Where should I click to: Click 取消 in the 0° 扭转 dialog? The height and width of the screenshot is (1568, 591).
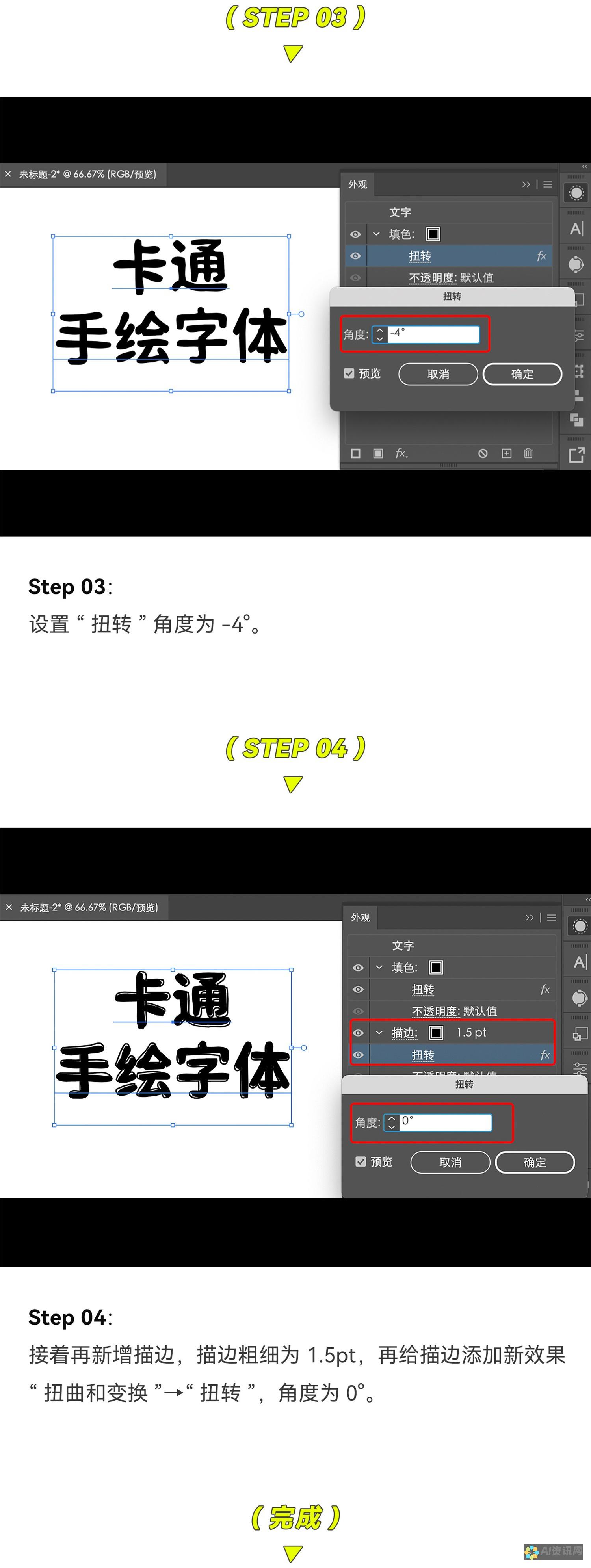(450, 1163)
